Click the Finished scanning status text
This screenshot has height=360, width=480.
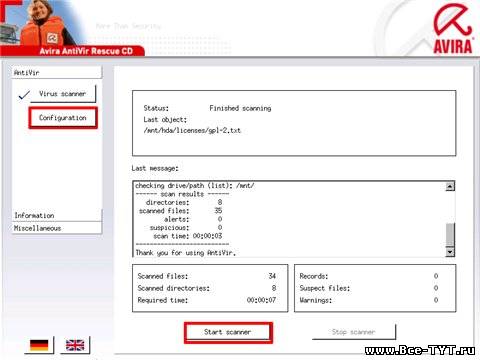click(x=240, y=108)
